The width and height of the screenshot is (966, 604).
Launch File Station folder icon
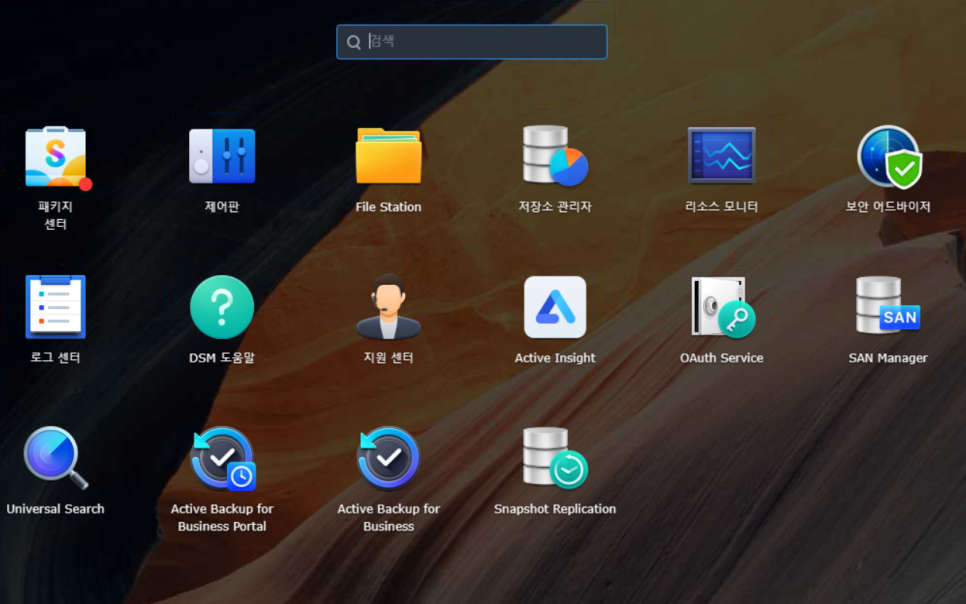pos(388,156)
